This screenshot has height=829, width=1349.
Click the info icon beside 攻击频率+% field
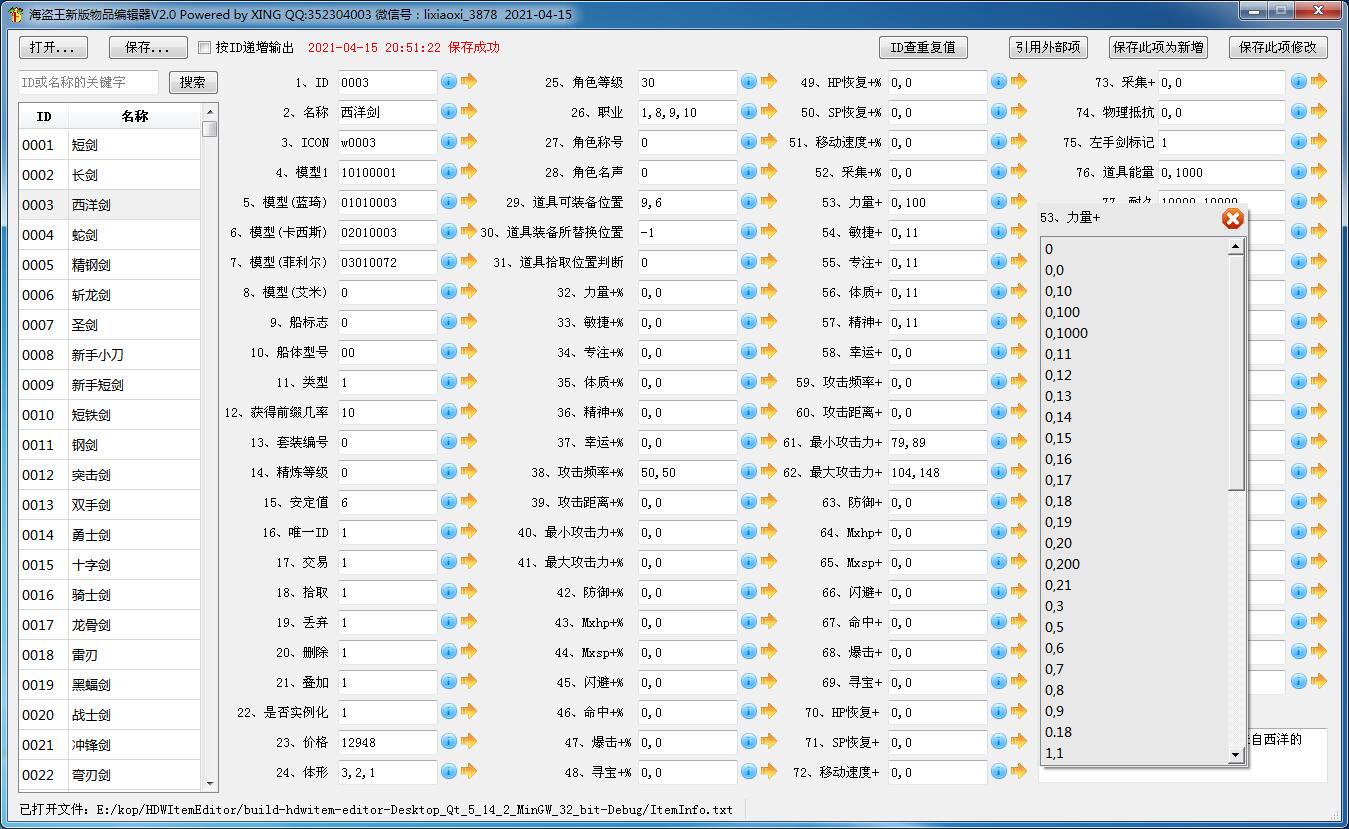pos(749,472)
